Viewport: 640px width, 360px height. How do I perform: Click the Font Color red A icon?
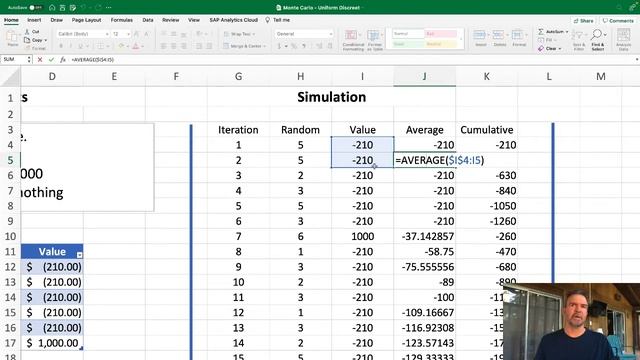click(136, 46)
